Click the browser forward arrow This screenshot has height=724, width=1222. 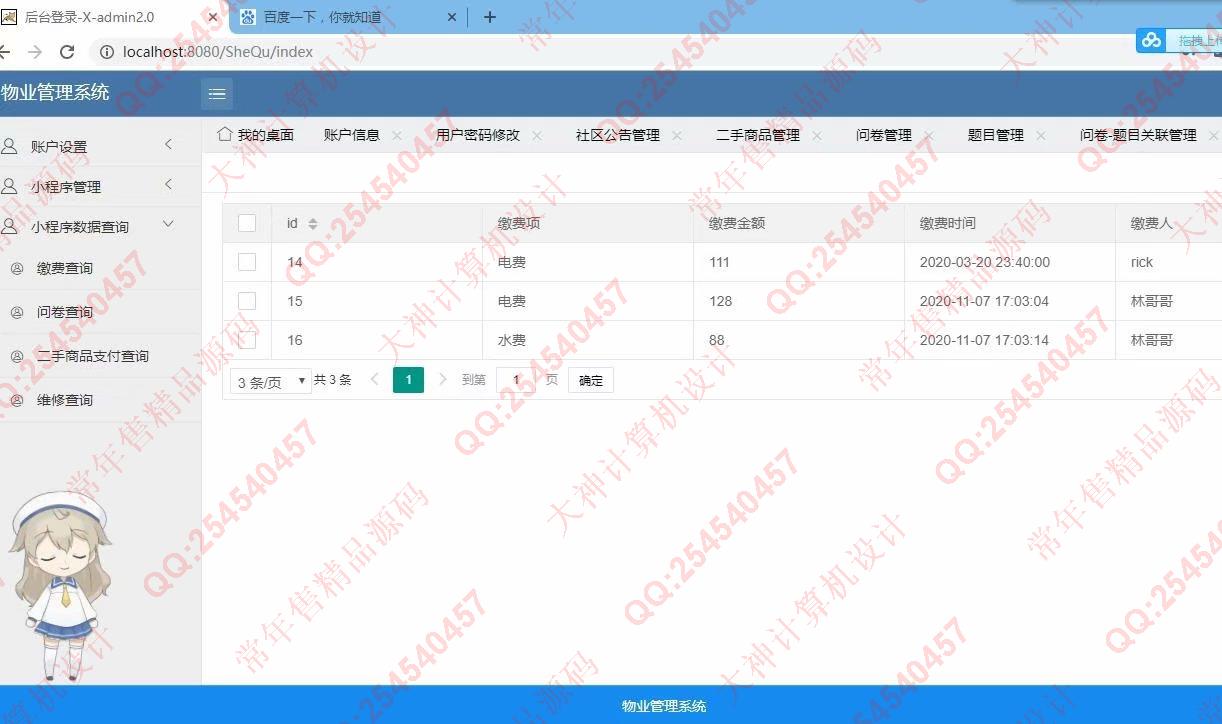pyautogui.click(x=35, y=52)
